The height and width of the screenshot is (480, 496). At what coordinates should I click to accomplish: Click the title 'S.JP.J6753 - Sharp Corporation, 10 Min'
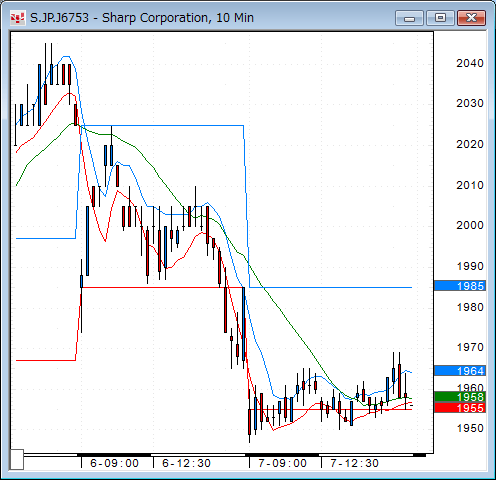point(142,18)
